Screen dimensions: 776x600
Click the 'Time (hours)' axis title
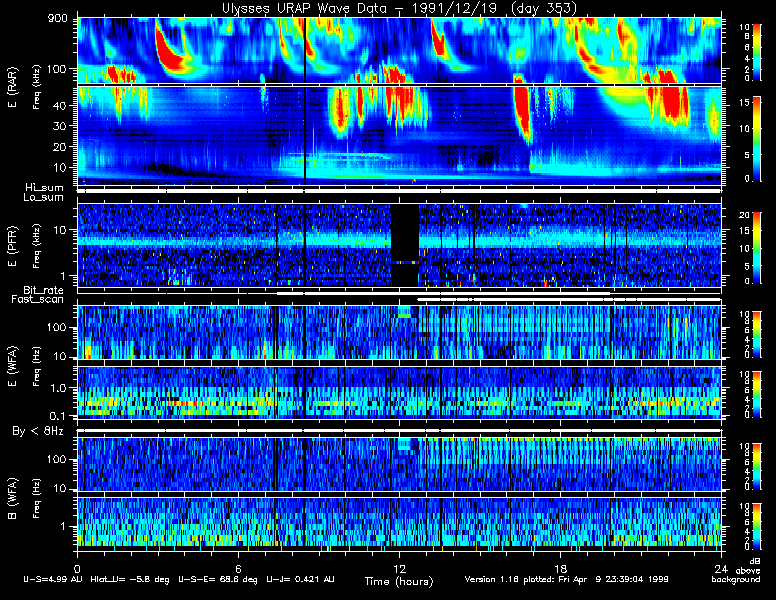point(399,581)
